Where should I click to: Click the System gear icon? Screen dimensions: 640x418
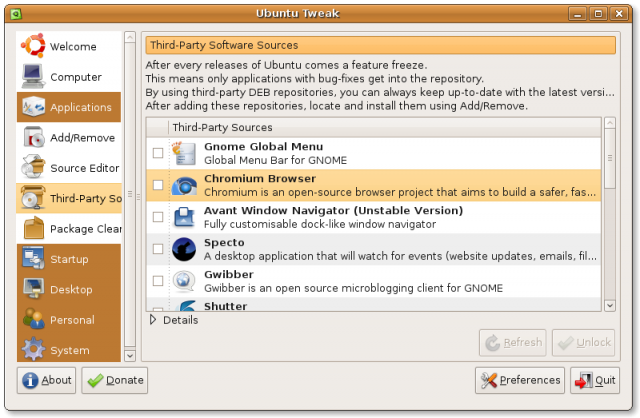click(33, 349)
